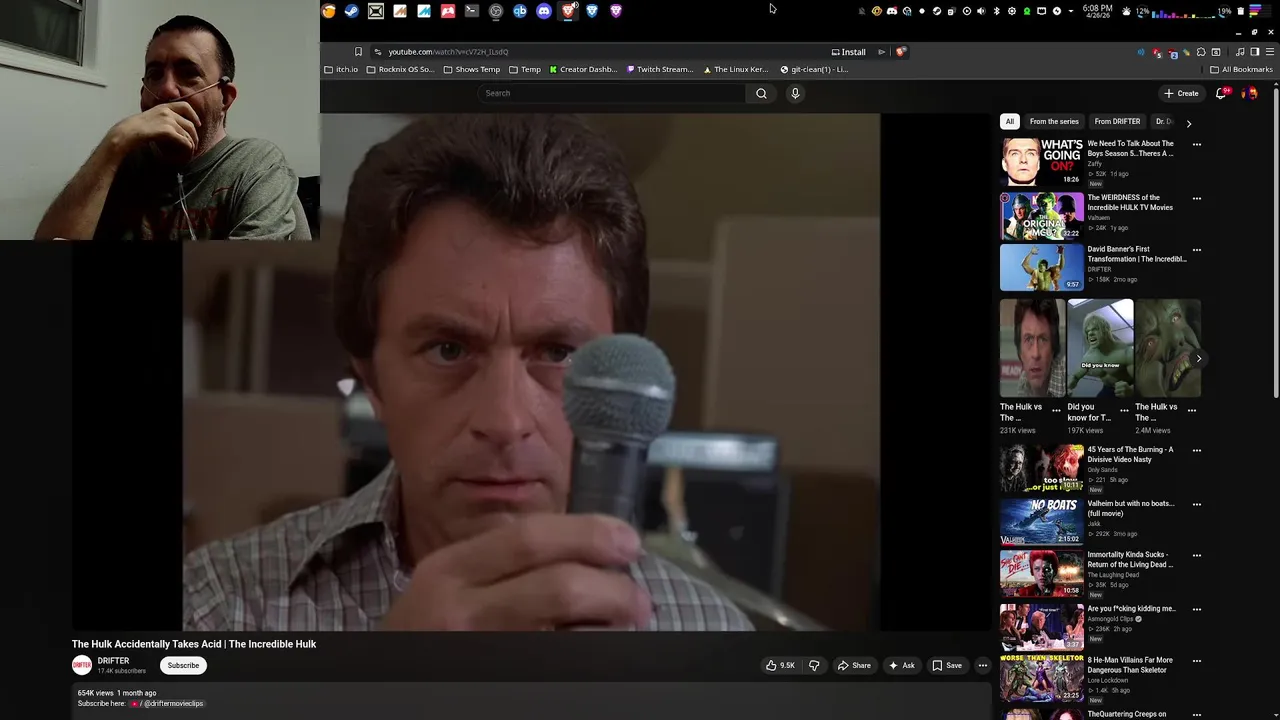Select the From the series chip
Screen dimensions: 1280x720
[x=1054, y=121]
